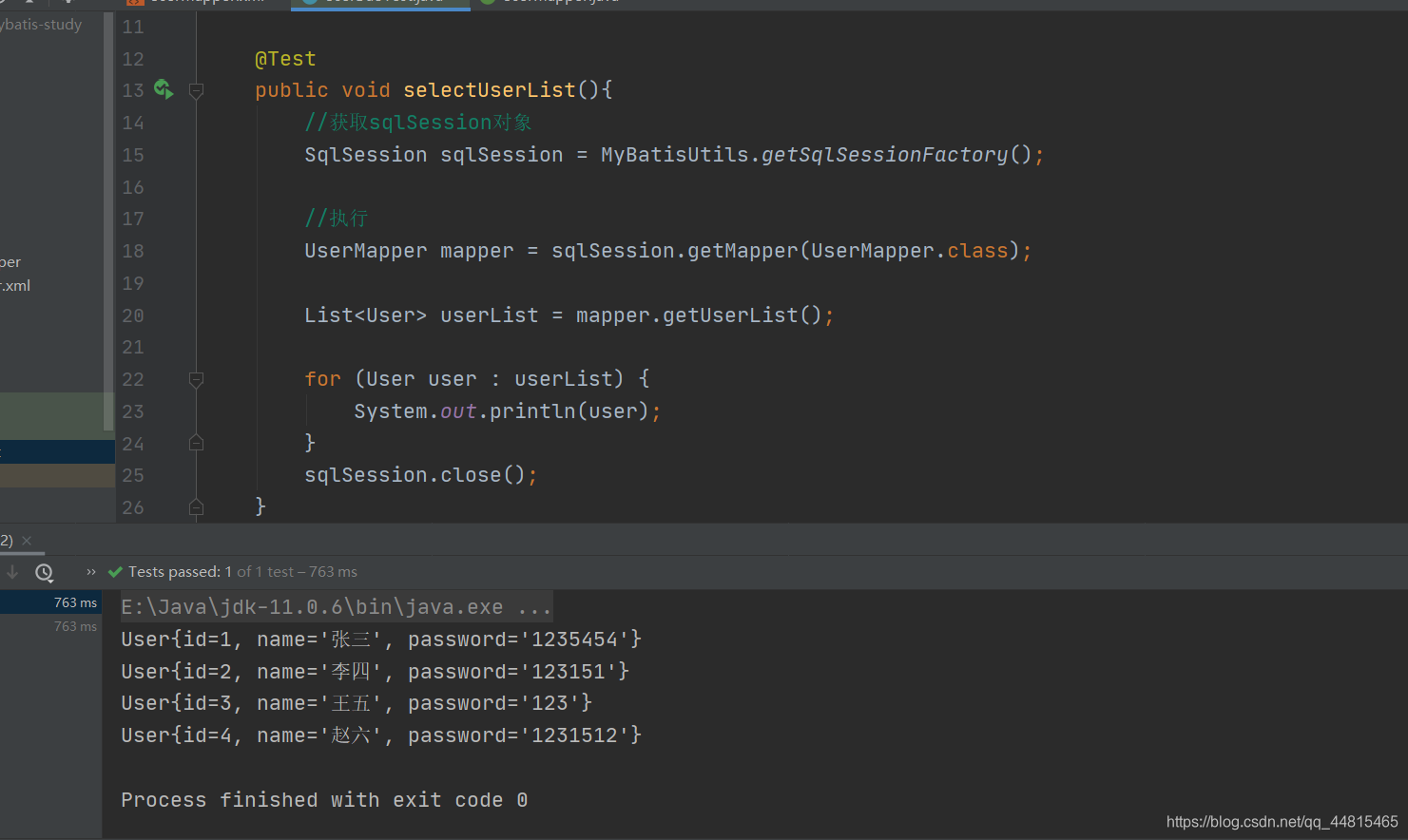Viewport: 1408px width, 840px height.
Task: Click the fold end marker at line 24
Action: pyautogui.click(x=197, y=443)
